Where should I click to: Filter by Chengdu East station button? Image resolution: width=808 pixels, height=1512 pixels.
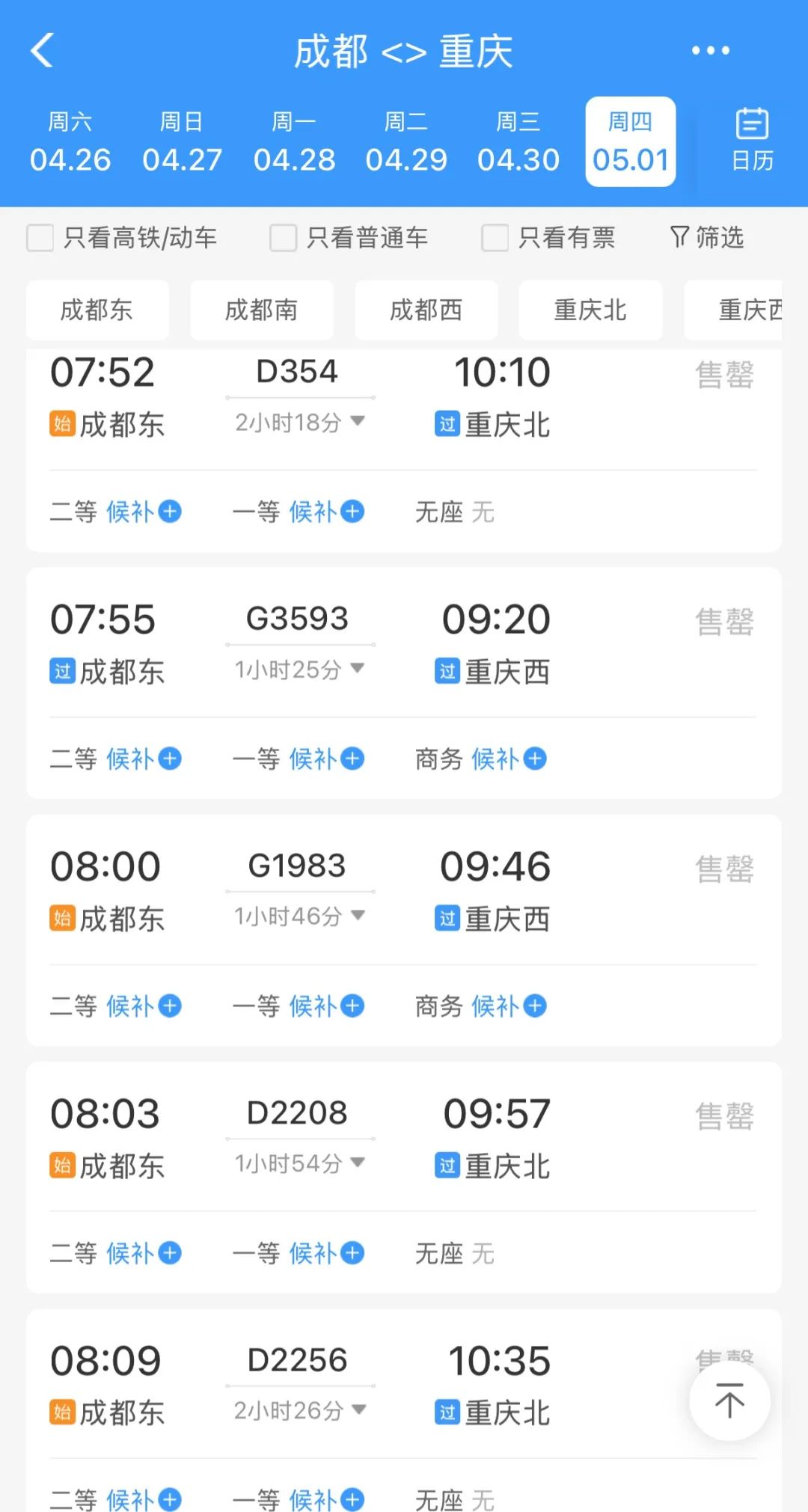pos(97,310)
